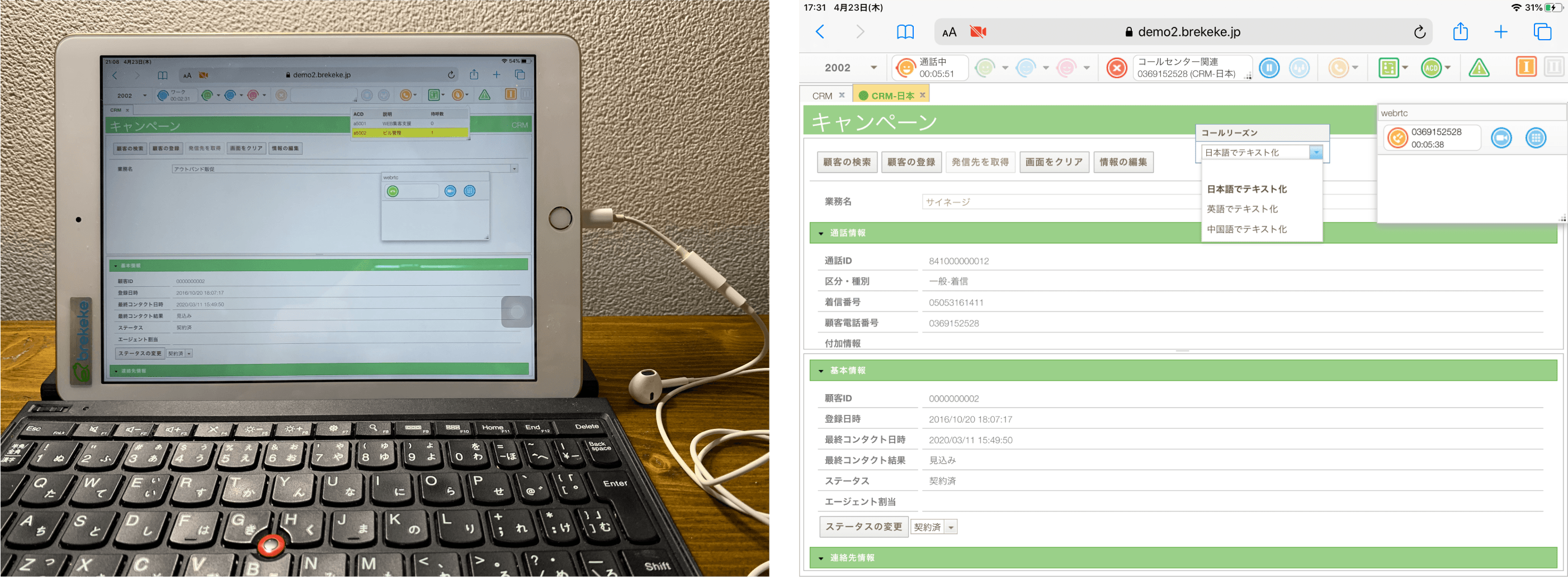Open the arrow beside the orange phone icon in the right screenshot
Screen dimensions: 1568x577
[1355, 68]
